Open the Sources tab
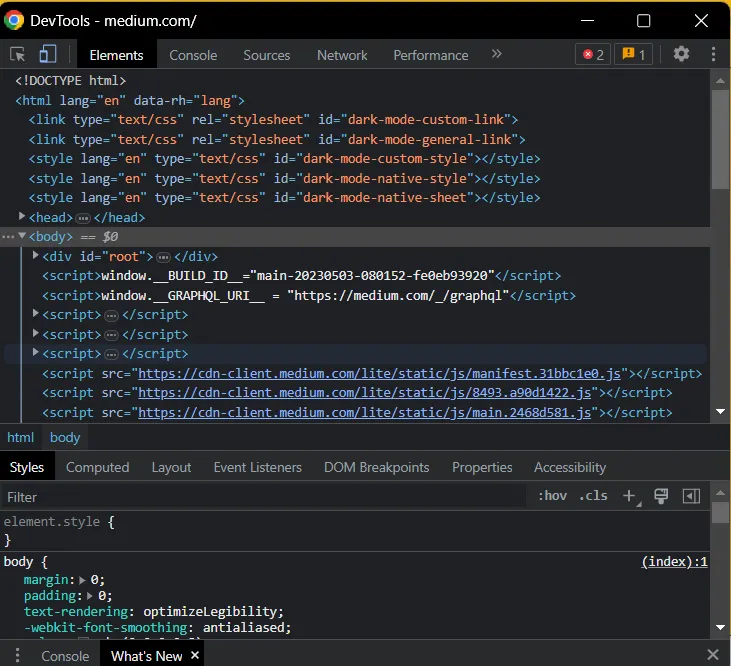Image resolution: width=731 pixels, height=666 pixels. point(267,55)
